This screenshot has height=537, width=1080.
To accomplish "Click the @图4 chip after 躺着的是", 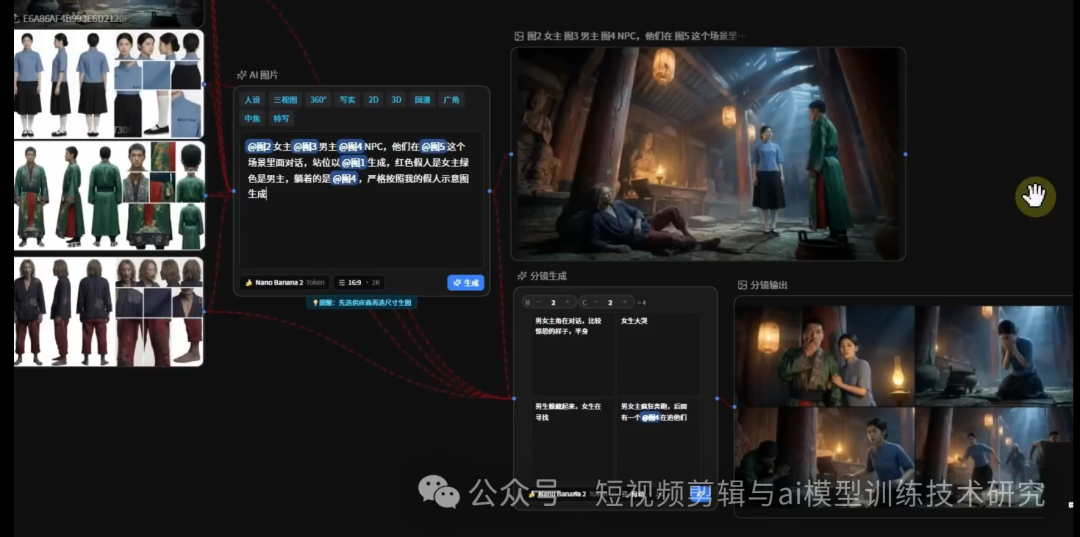I will [344, 179].
